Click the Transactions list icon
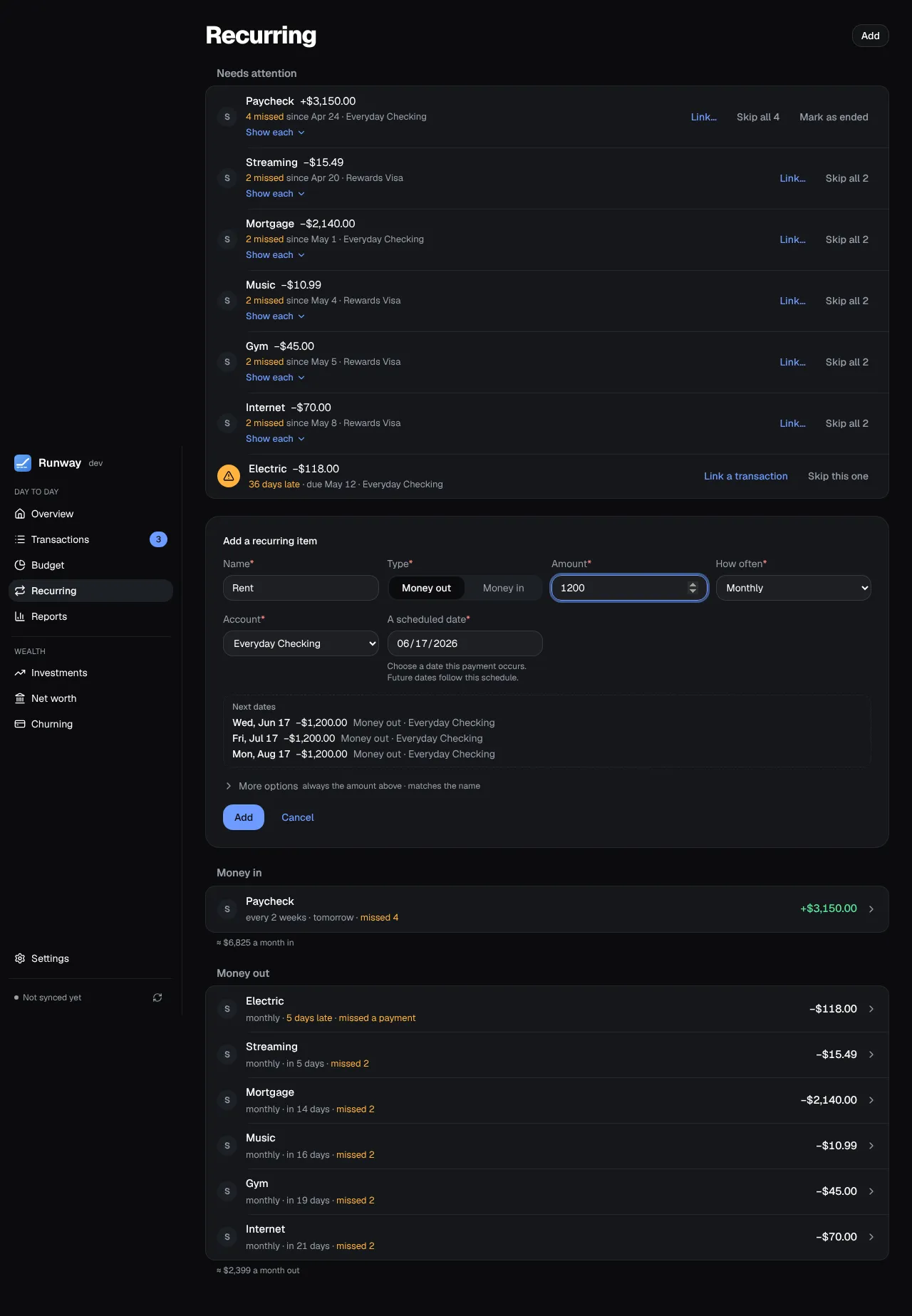The width and height of the screenshot is (912, 1316). (20, 539)
